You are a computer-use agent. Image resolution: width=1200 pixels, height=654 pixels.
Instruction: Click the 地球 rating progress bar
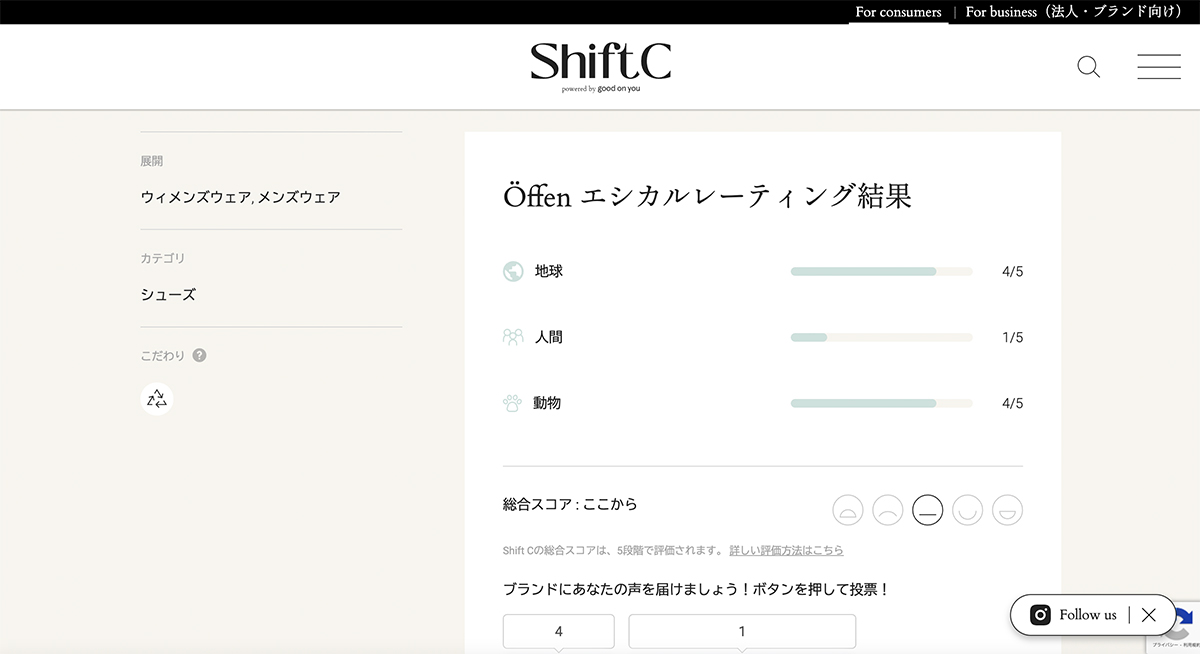click(x=881, y=271)
